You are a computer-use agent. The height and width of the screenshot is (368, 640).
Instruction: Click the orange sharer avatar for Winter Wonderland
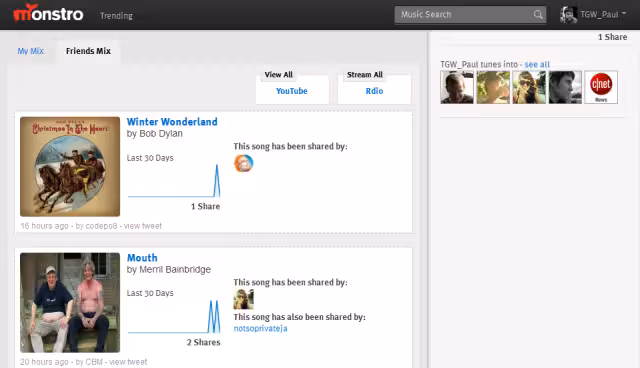[244, 163]
